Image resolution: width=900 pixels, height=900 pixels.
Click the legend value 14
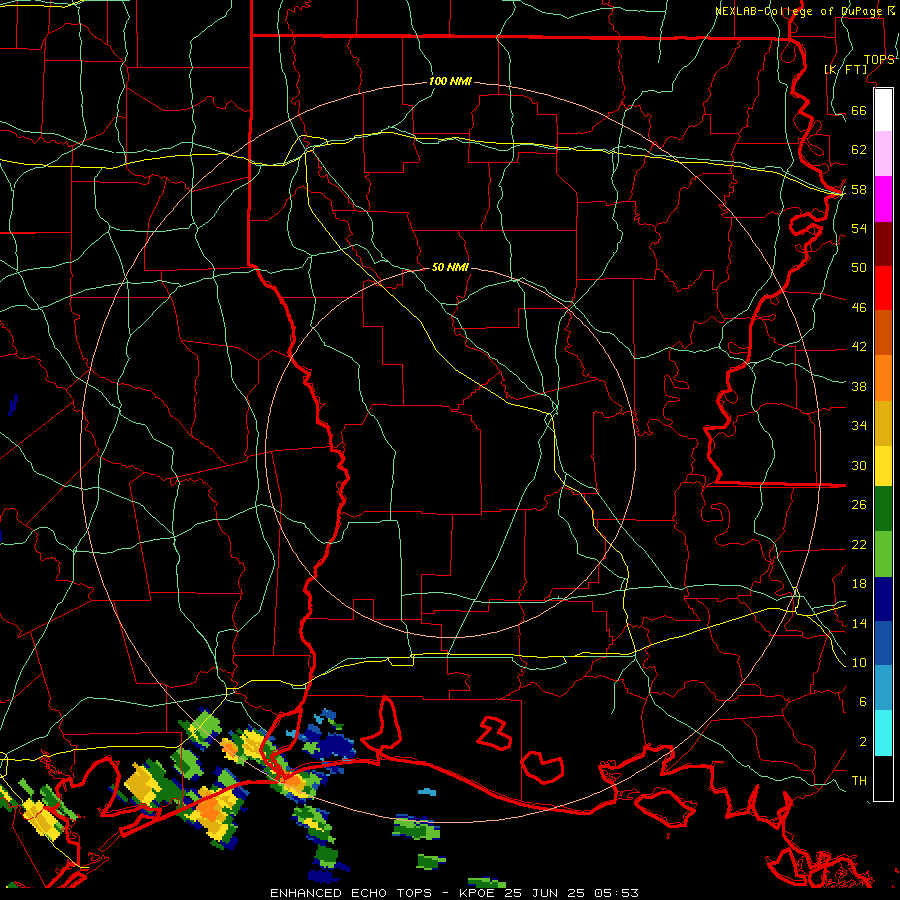point(859,623)
